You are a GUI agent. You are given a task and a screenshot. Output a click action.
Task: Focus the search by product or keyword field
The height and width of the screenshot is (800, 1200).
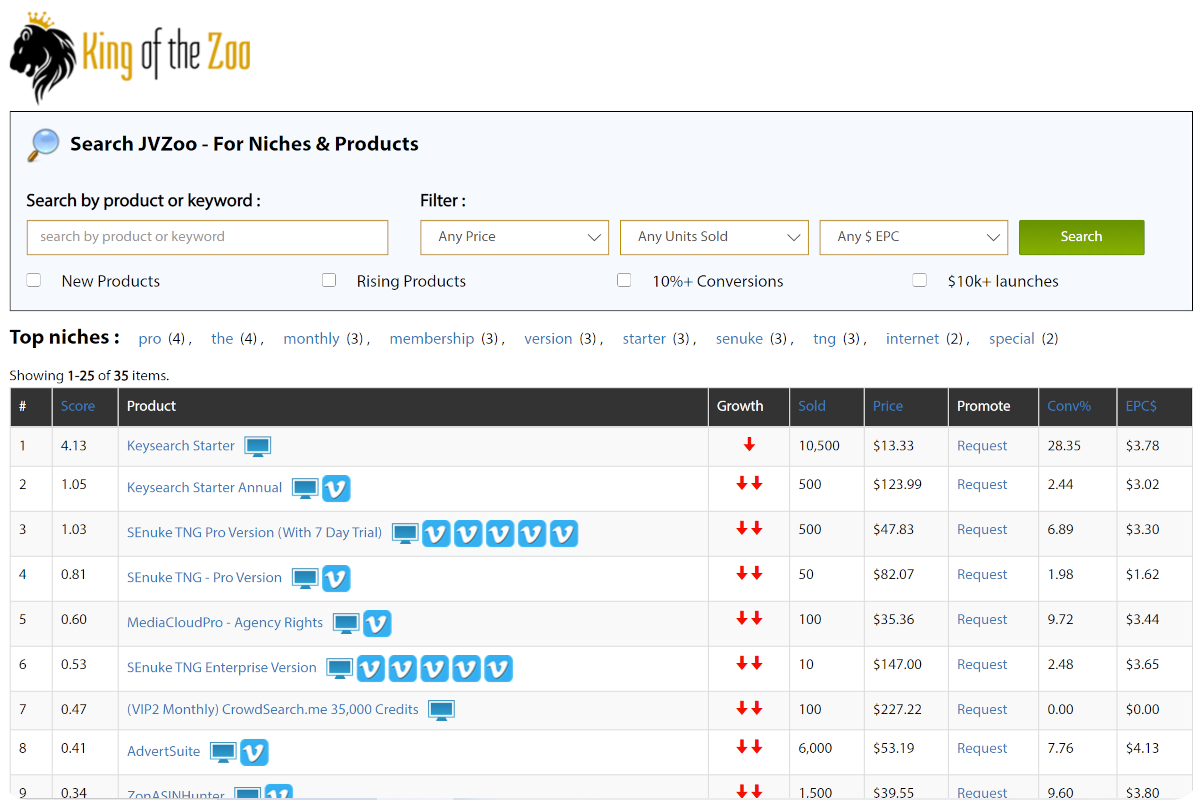207,237
